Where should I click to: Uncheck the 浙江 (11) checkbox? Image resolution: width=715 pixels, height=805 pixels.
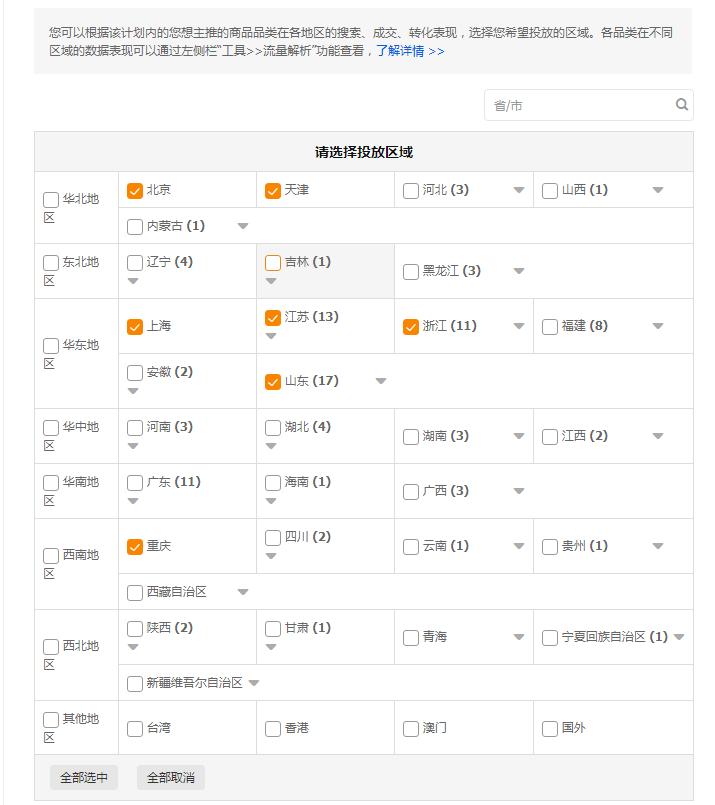coord(411,327)
